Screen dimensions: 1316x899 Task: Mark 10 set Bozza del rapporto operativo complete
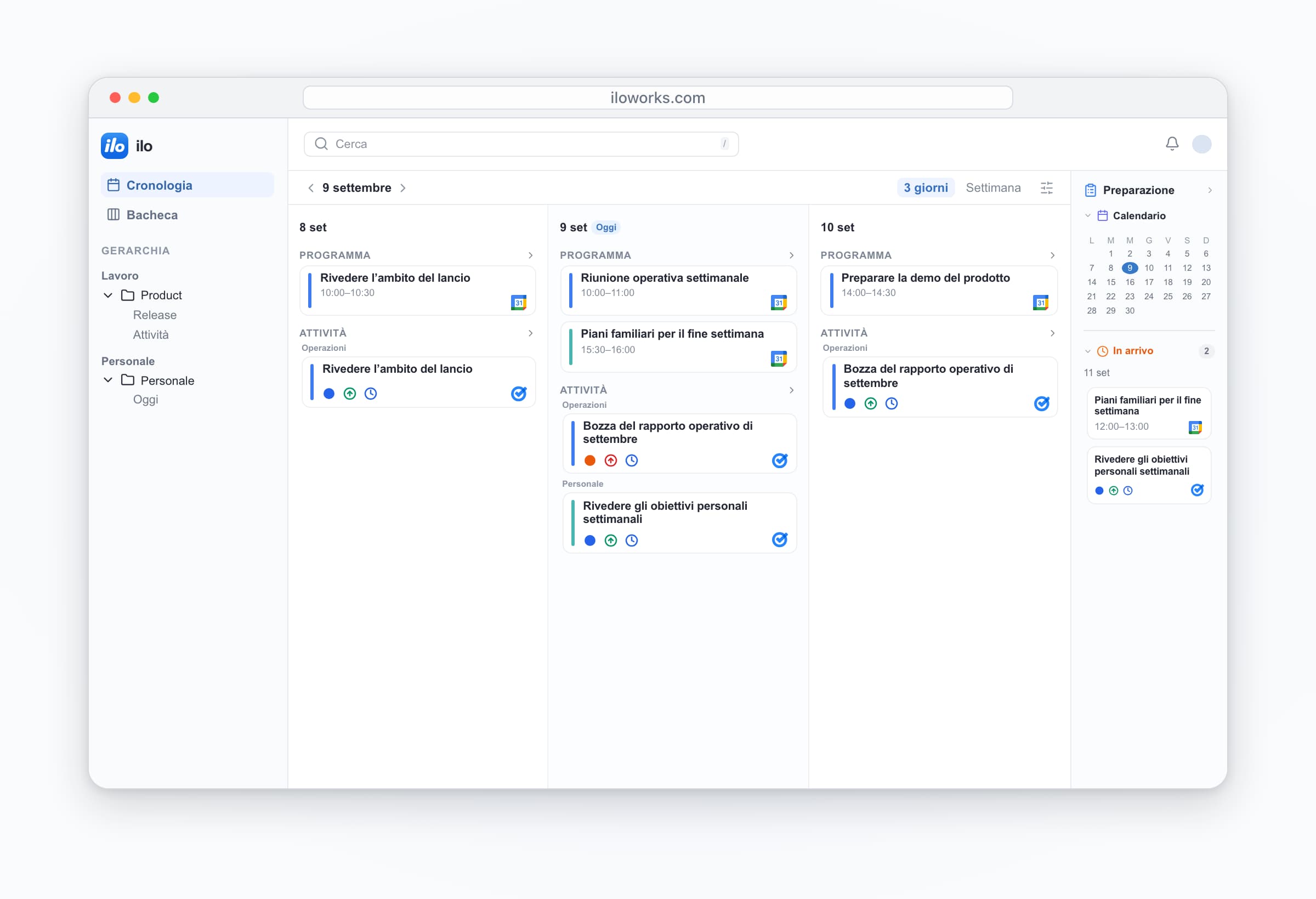(1041, 403)
